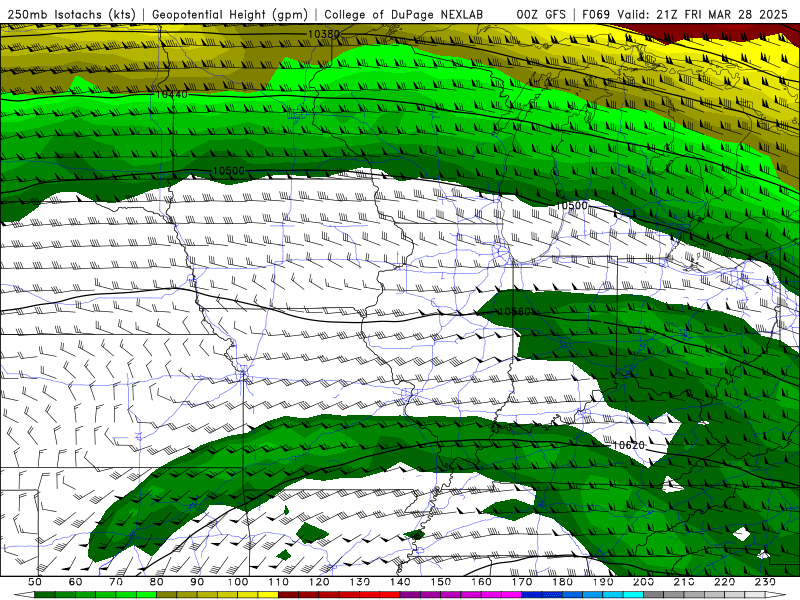Click the 60 knot color bar label
Screen dimensions: 800x600
pos(76,582)
